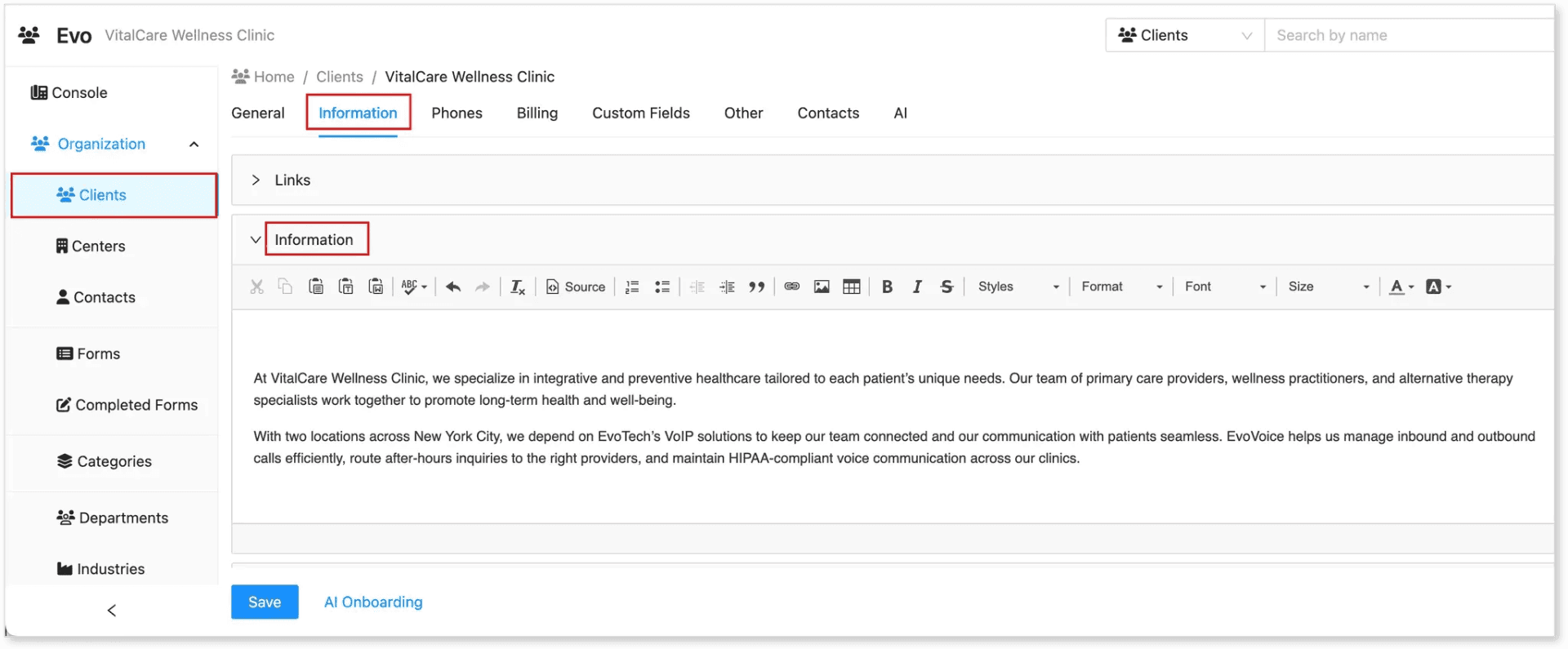This screenshot has width=1568, height=649.
Task: Switch to the Information tab
Action: pyautogui.click(x=358, y=113)
